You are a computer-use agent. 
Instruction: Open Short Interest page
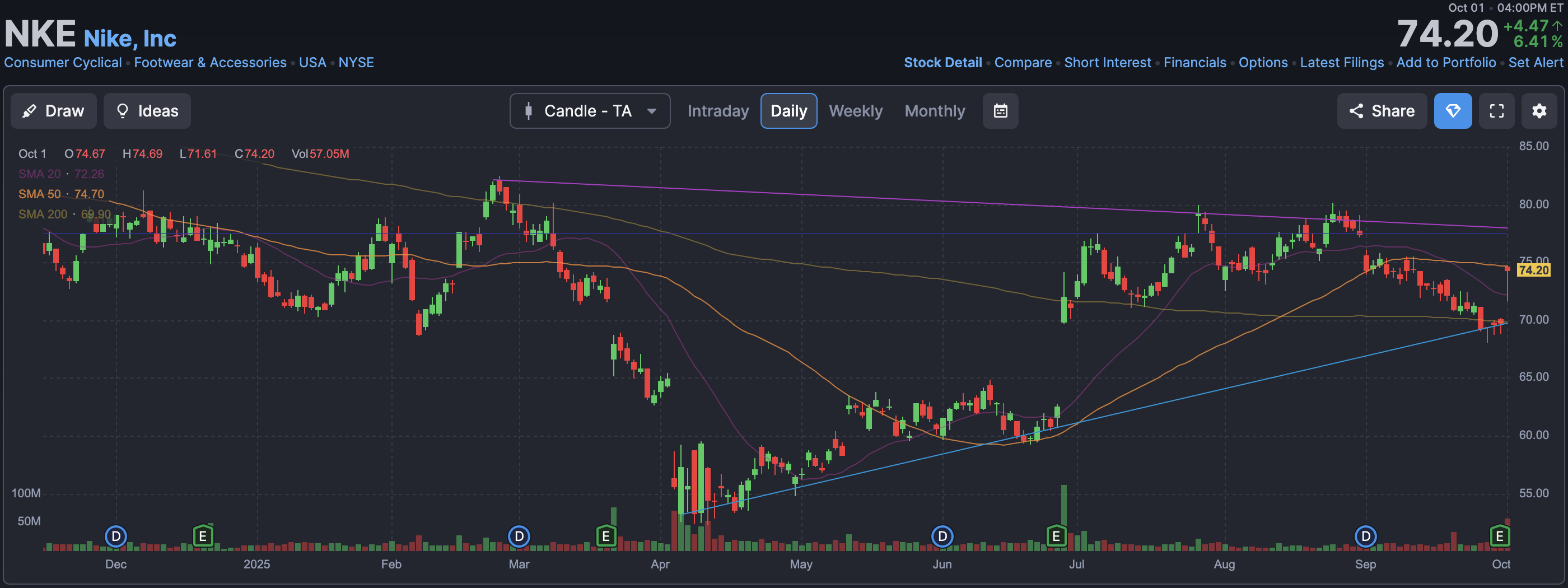coord(1107,63)
